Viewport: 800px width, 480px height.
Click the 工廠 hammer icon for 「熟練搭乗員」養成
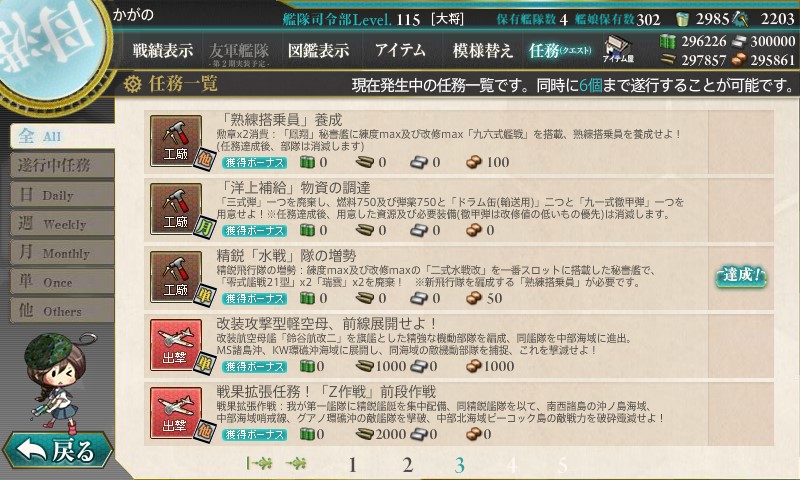[176, 141]
